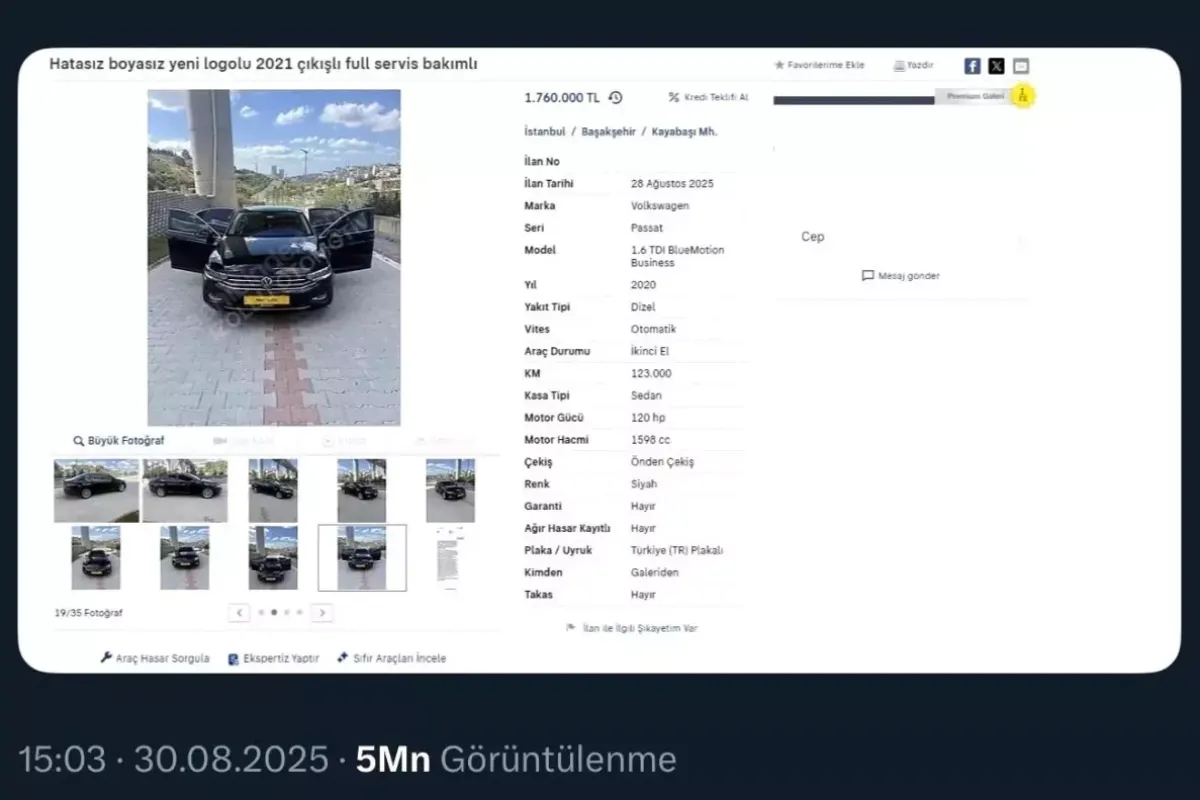The image size is (1200, 800).
Task: Select the last pagination dot
Action: coord(299,612)
